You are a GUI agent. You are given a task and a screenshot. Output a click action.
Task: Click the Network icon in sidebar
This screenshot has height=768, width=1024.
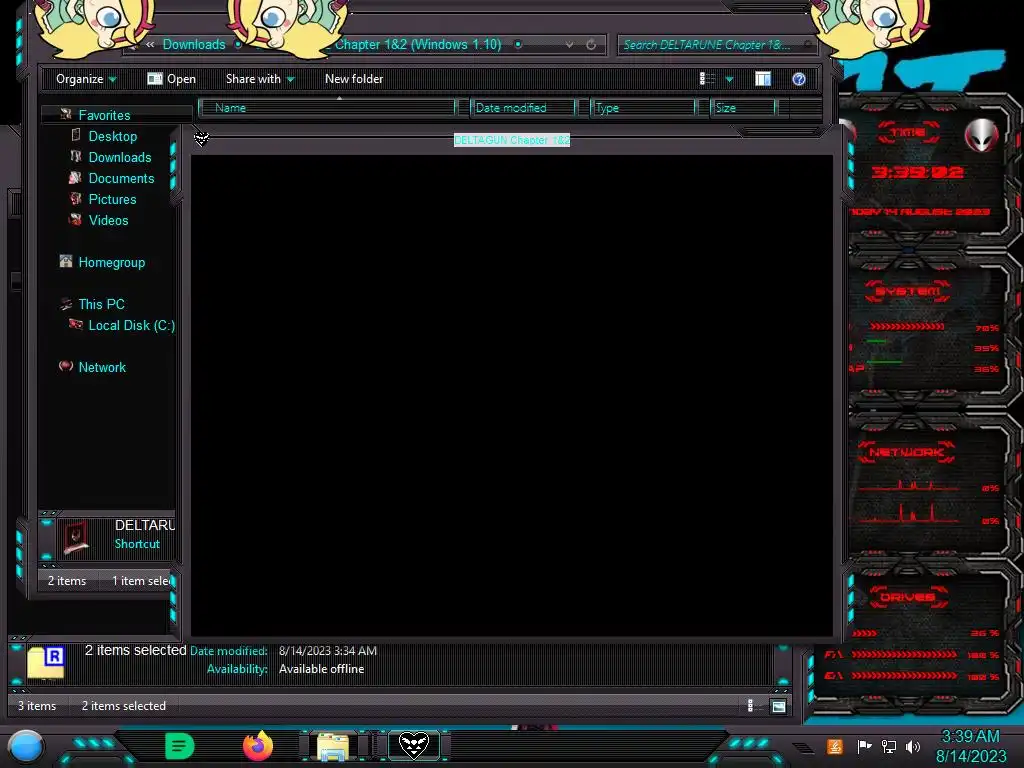66,366
